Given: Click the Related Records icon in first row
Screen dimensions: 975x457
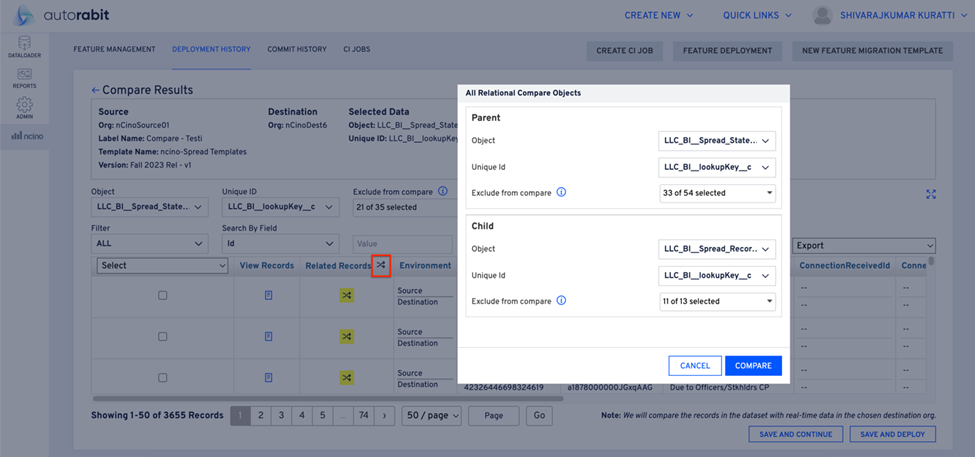Looking at the screenshot, I should pos(346,296).
